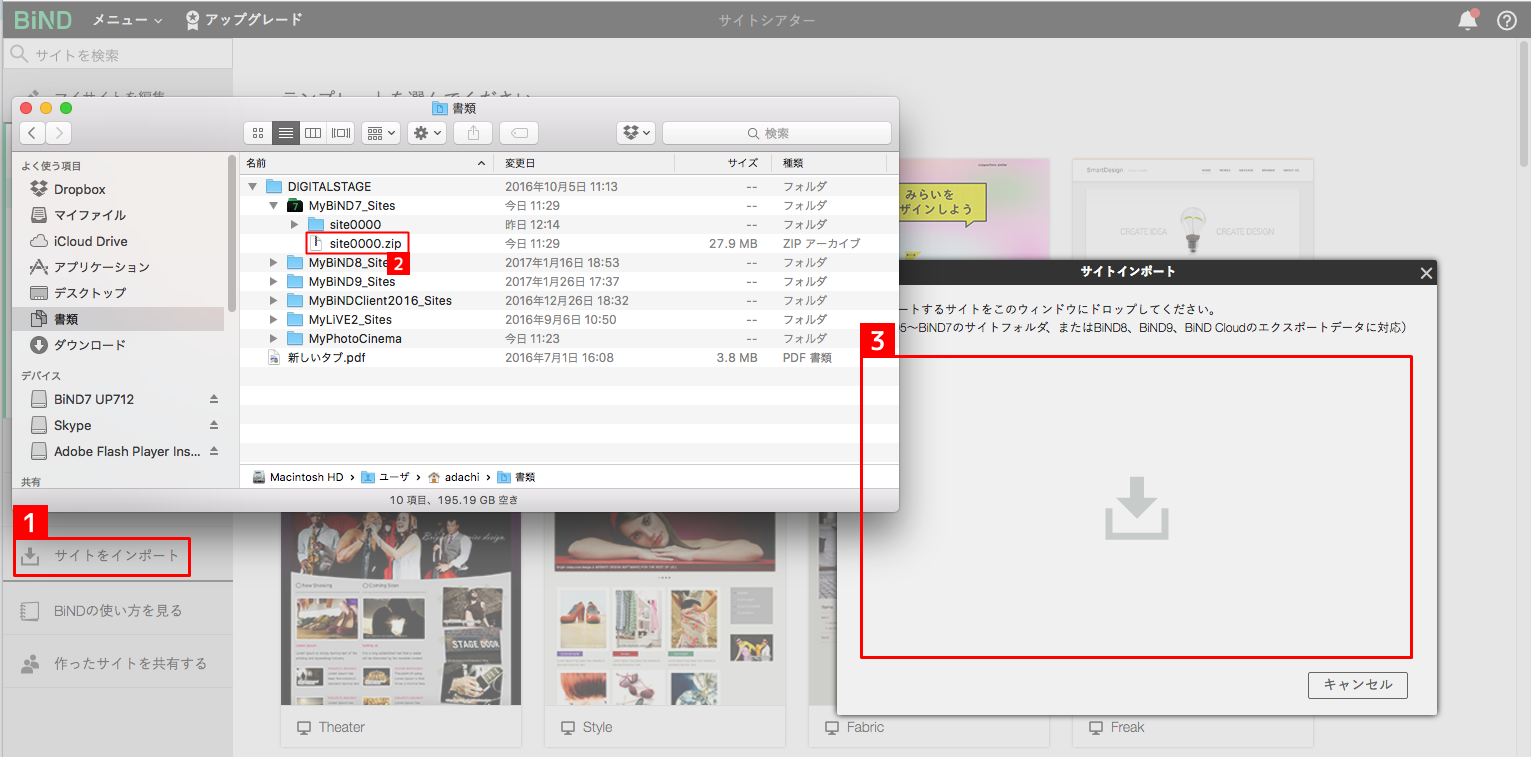Click the BiND logo

tap(42, 20)
